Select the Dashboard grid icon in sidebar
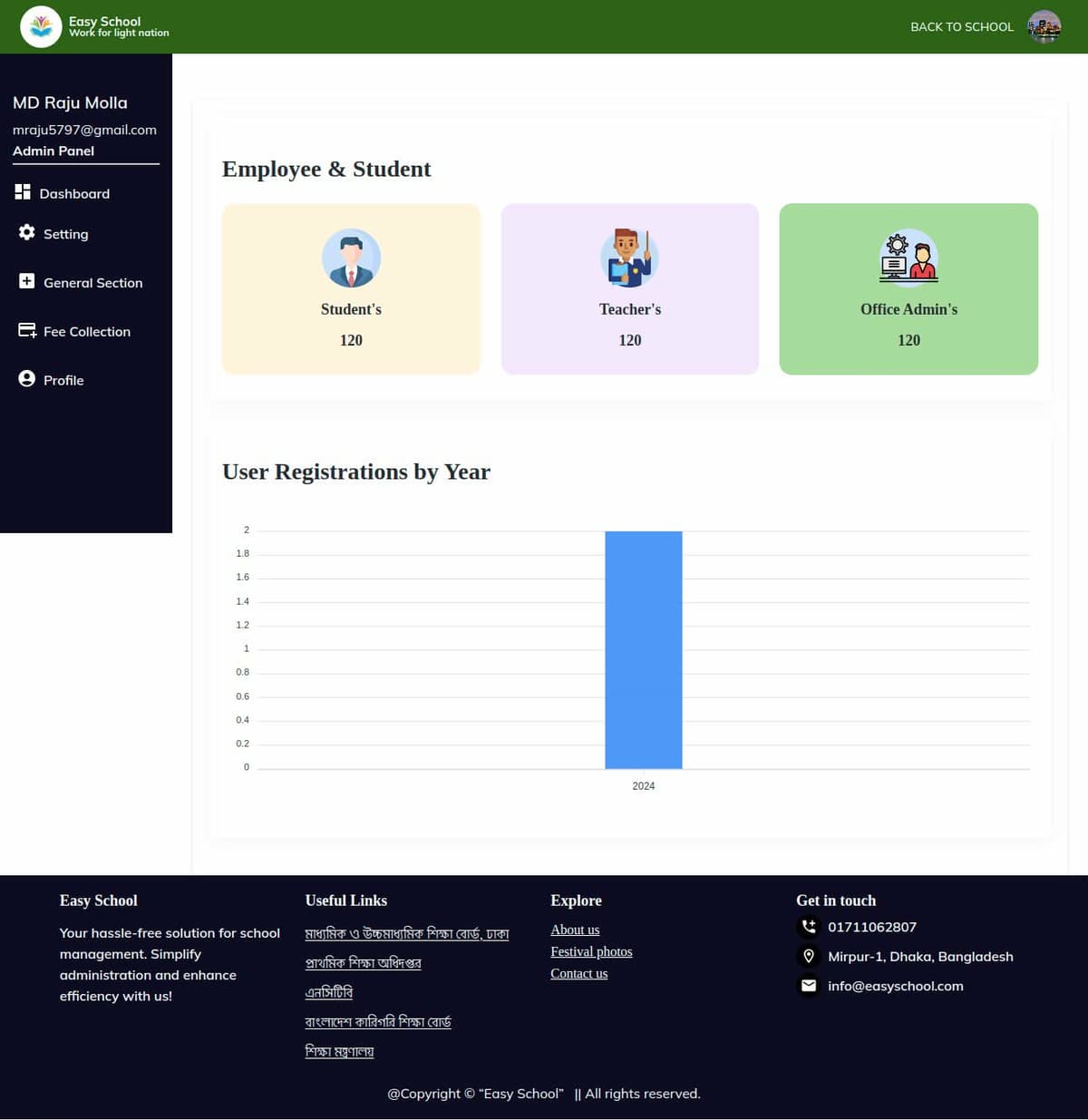 [x=25, y=192]
